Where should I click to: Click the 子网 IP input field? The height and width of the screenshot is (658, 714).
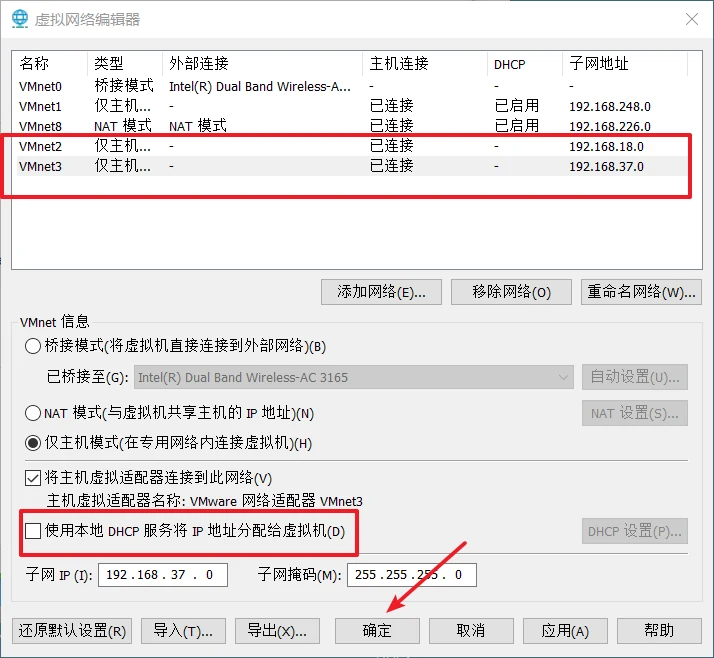(163, 575)
